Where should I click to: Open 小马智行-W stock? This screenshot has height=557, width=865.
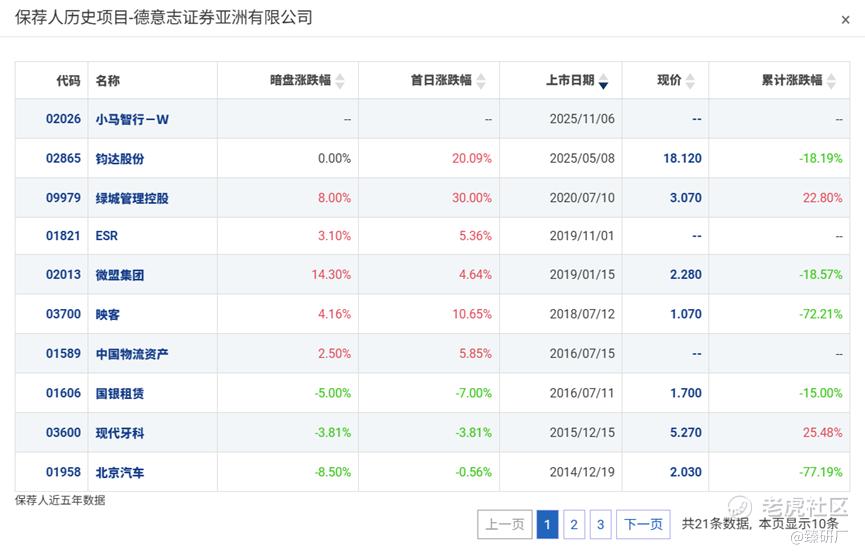(x=132, y=120)
